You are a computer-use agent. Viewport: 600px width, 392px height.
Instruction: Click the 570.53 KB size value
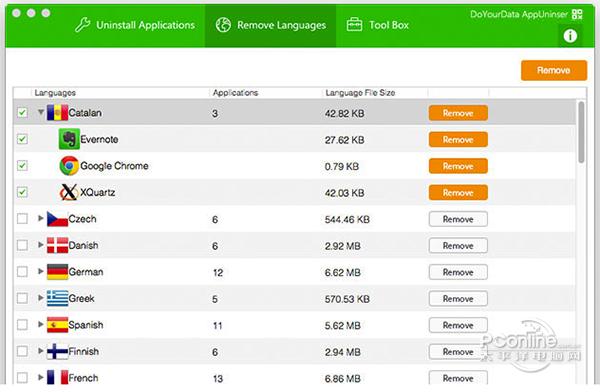[x=347, y=299]
